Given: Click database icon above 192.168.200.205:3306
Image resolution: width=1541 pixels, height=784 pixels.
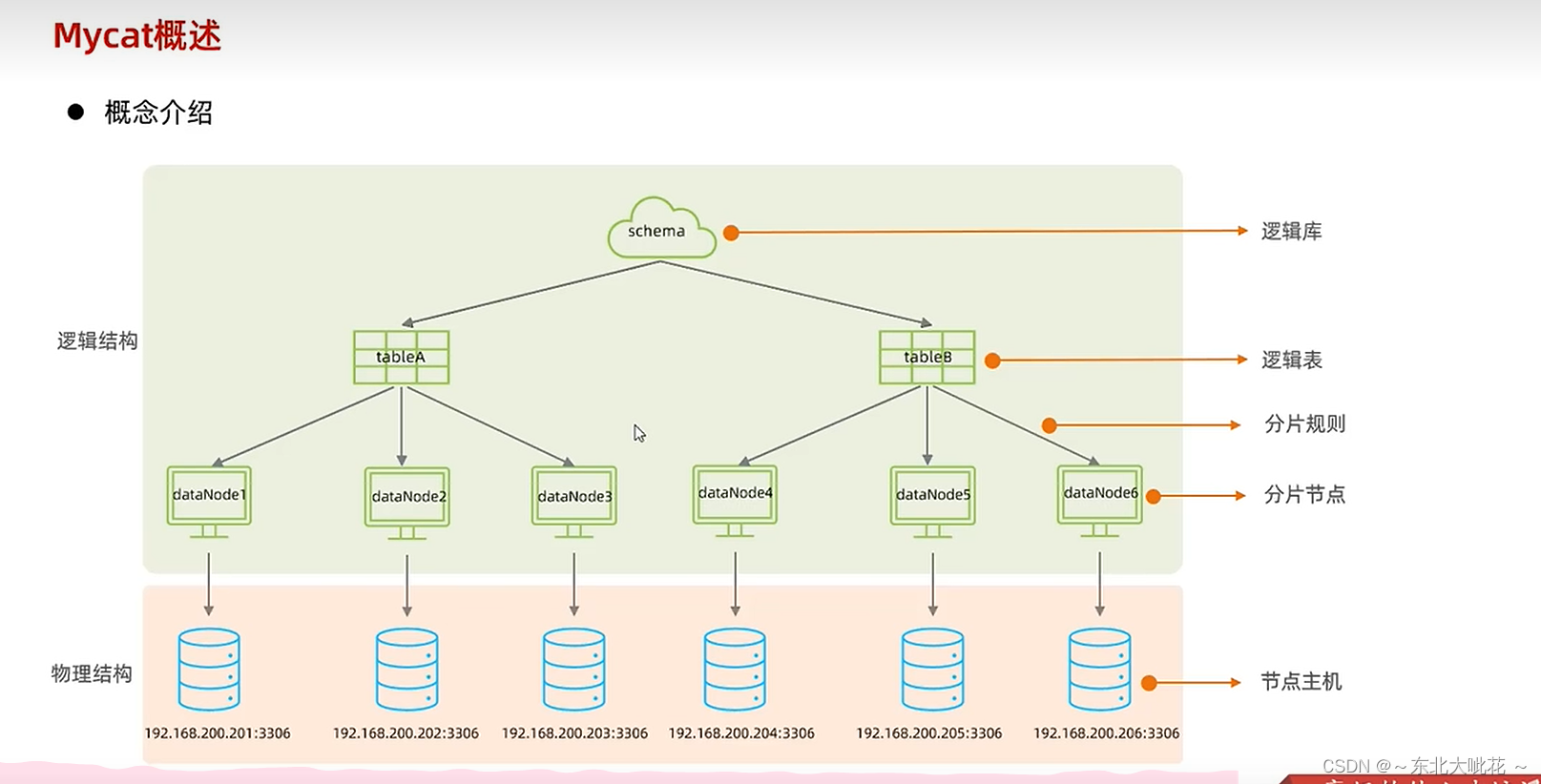Looking at the screenshot, I should (x=932, y=670).
